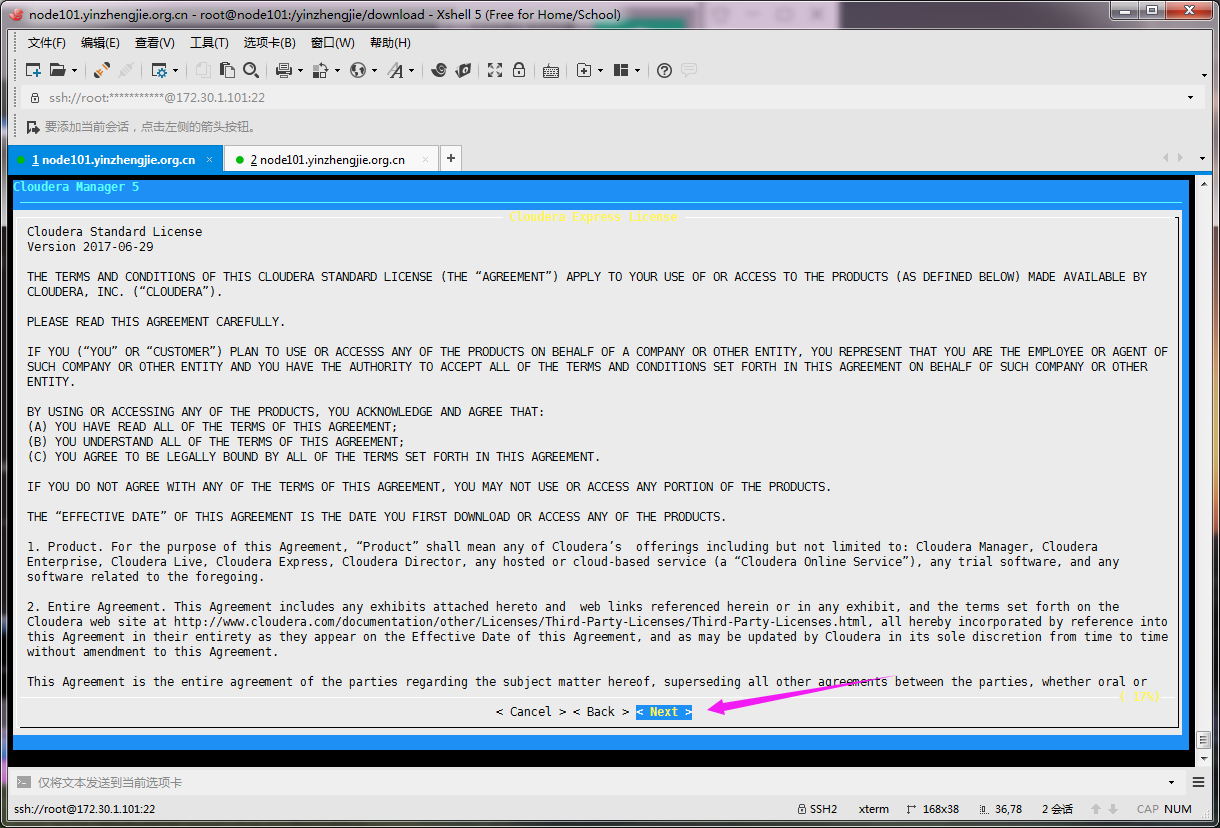Print using the printer icon
Image resolution: width=1220 pixels, height=828 pixels.
284,70
